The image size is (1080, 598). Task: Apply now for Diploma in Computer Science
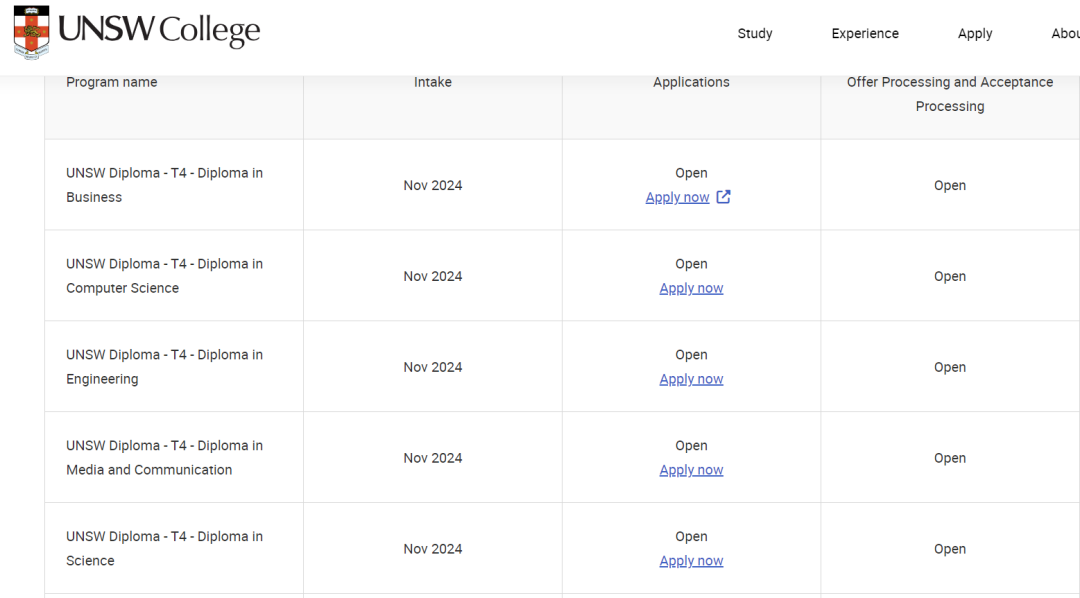pos(691,289)
